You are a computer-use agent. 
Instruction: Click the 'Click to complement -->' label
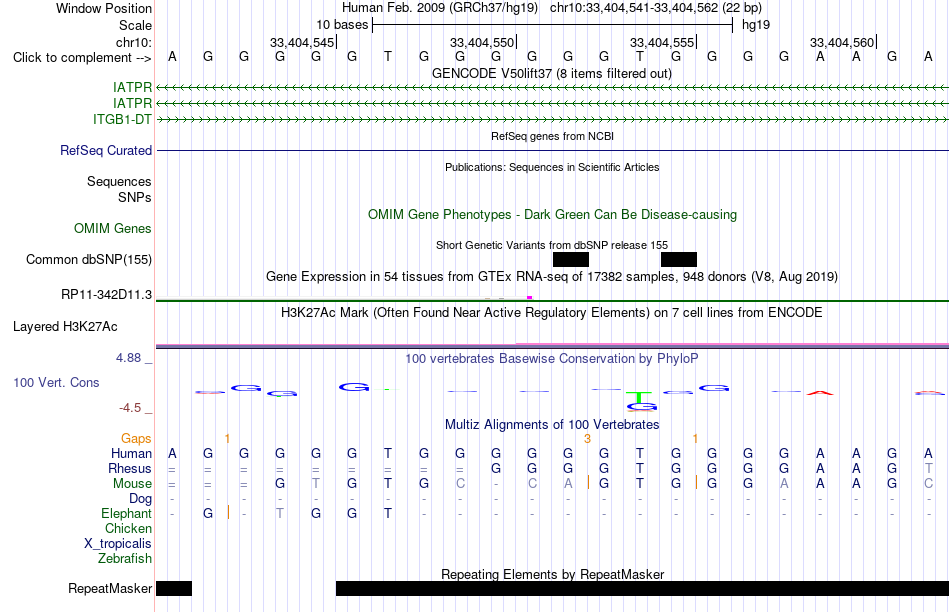82,58
